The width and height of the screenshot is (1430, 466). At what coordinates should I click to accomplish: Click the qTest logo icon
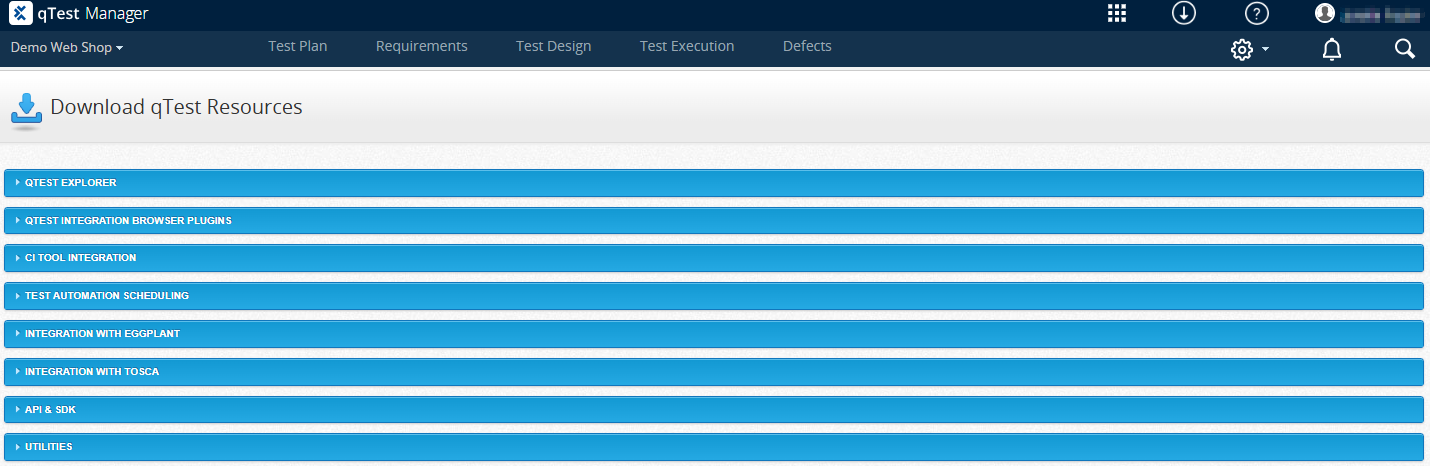tap(20, 13)
